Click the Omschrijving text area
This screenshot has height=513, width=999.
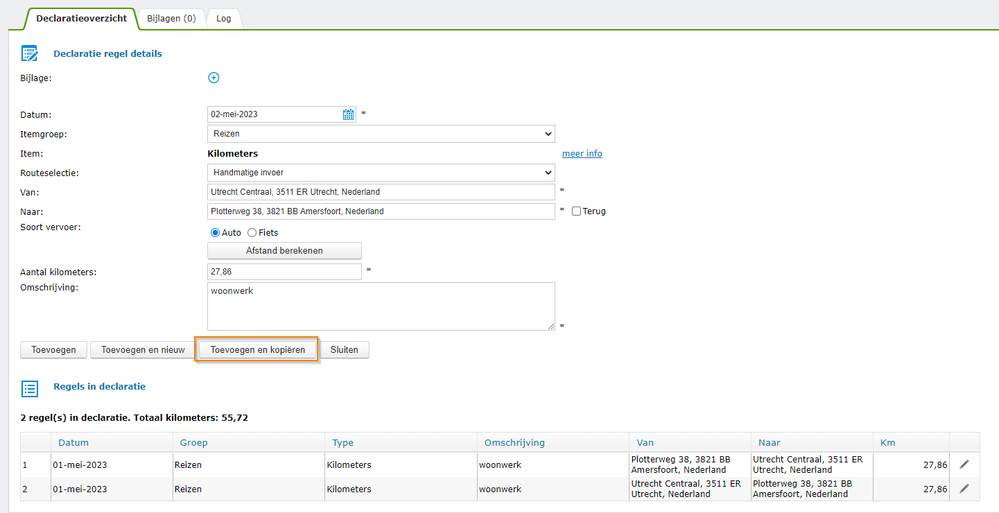(381, 307)
